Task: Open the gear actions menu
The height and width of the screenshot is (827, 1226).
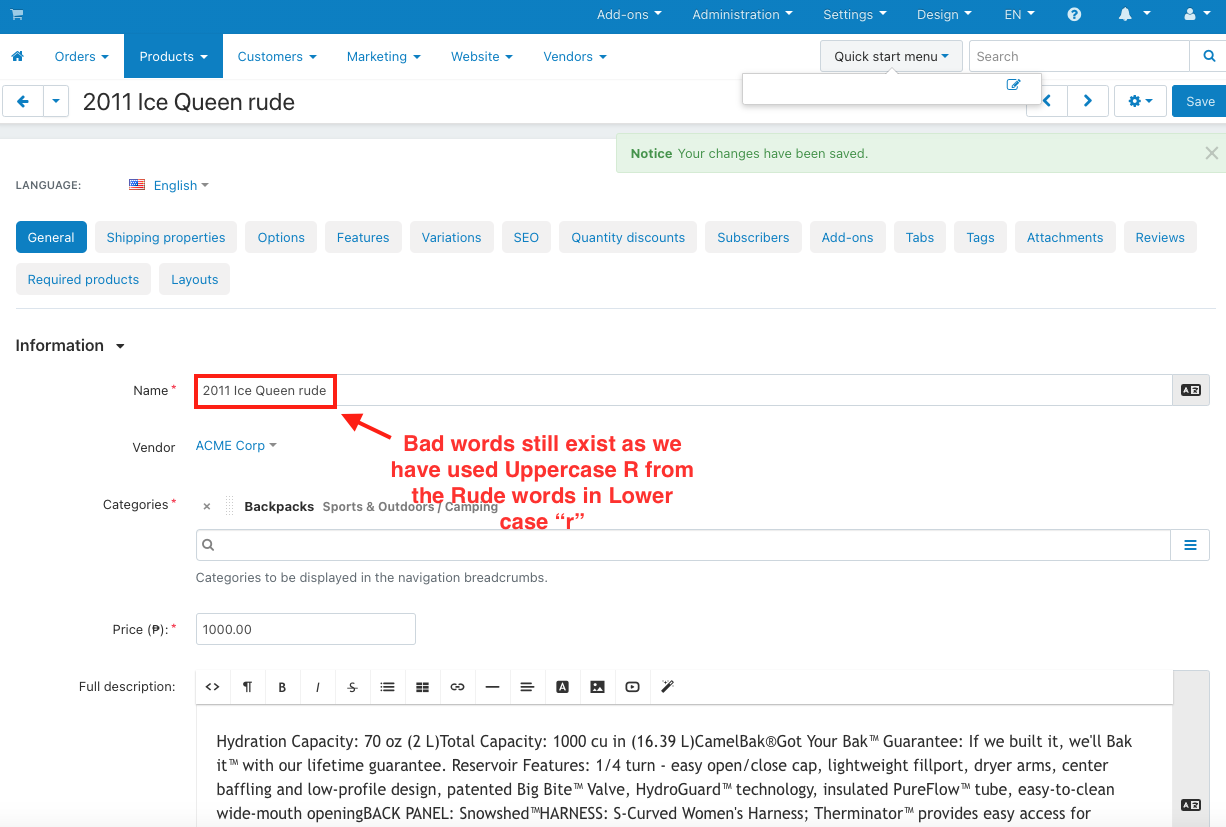Action: [1140, 101]
